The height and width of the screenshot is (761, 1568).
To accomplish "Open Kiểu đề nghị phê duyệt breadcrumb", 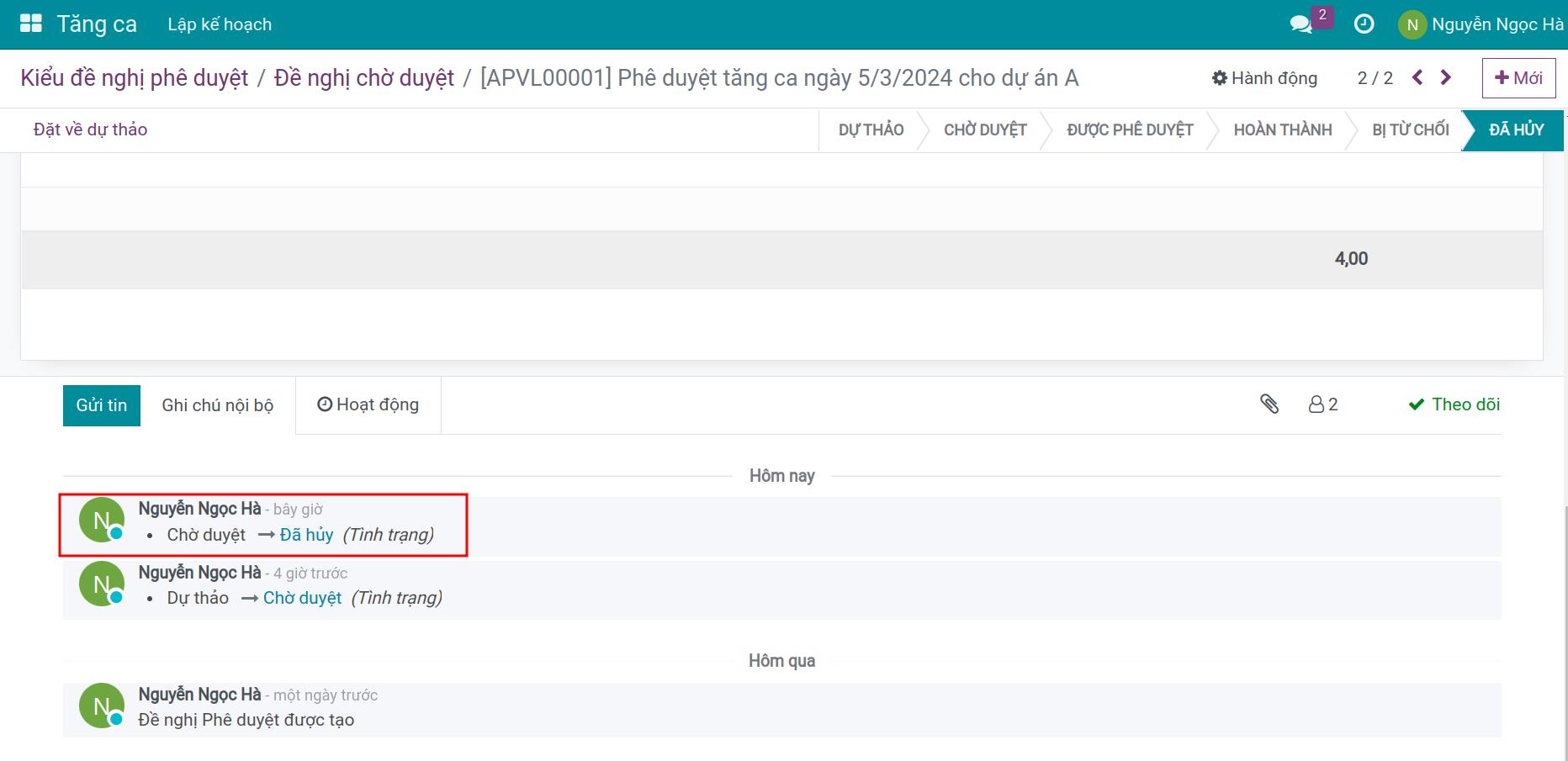I will click(135, 78).
